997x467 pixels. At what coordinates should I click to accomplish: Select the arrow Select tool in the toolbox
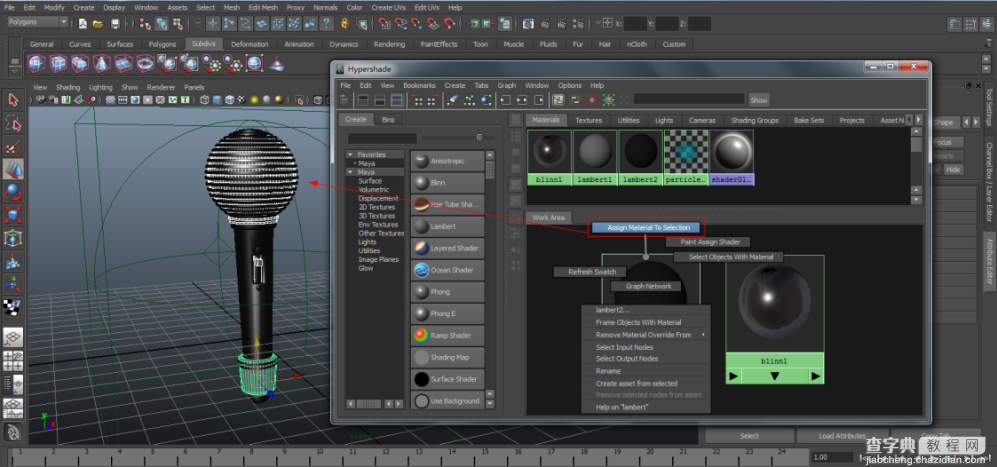coord(13,101)
